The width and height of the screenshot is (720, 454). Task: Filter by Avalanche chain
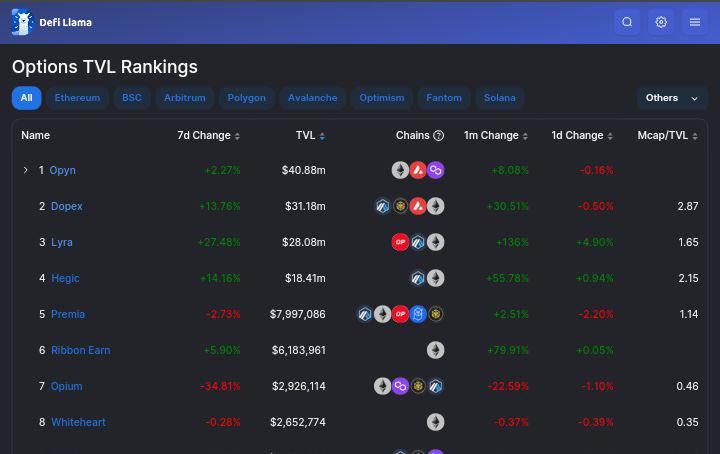(x=312, y=98)
